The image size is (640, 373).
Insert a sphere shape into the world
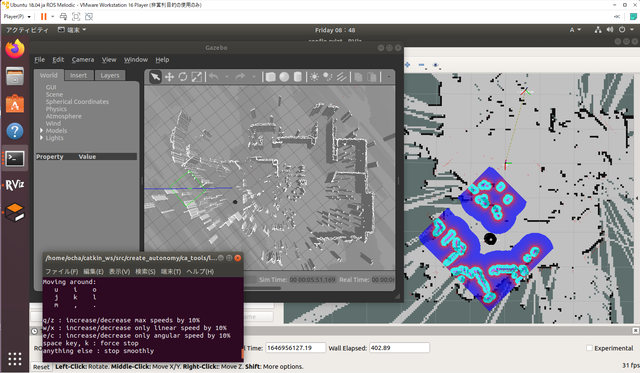284,77
